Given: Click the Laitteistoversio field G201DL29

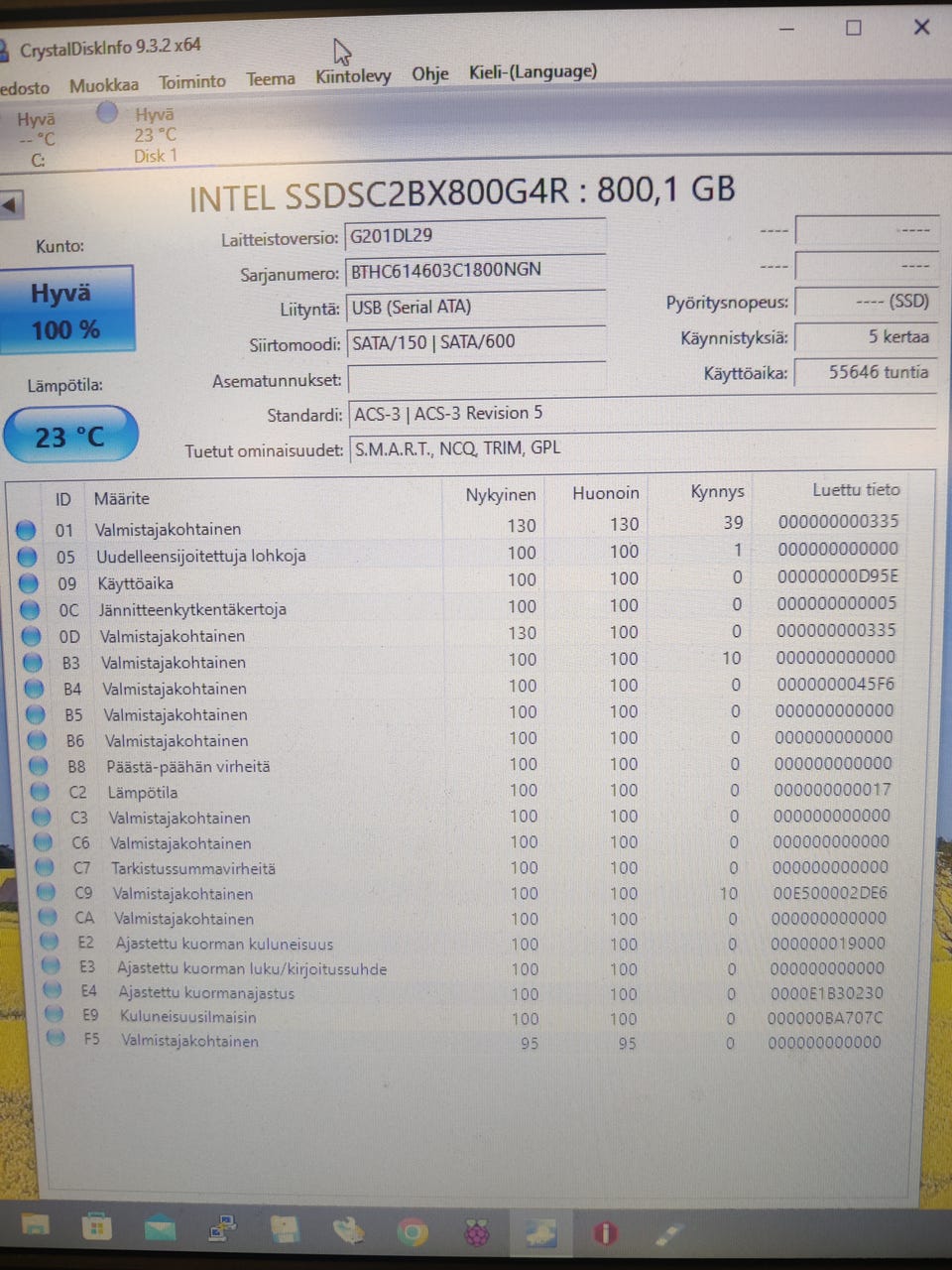Looking at the screenshot, I should click(475, 236).
